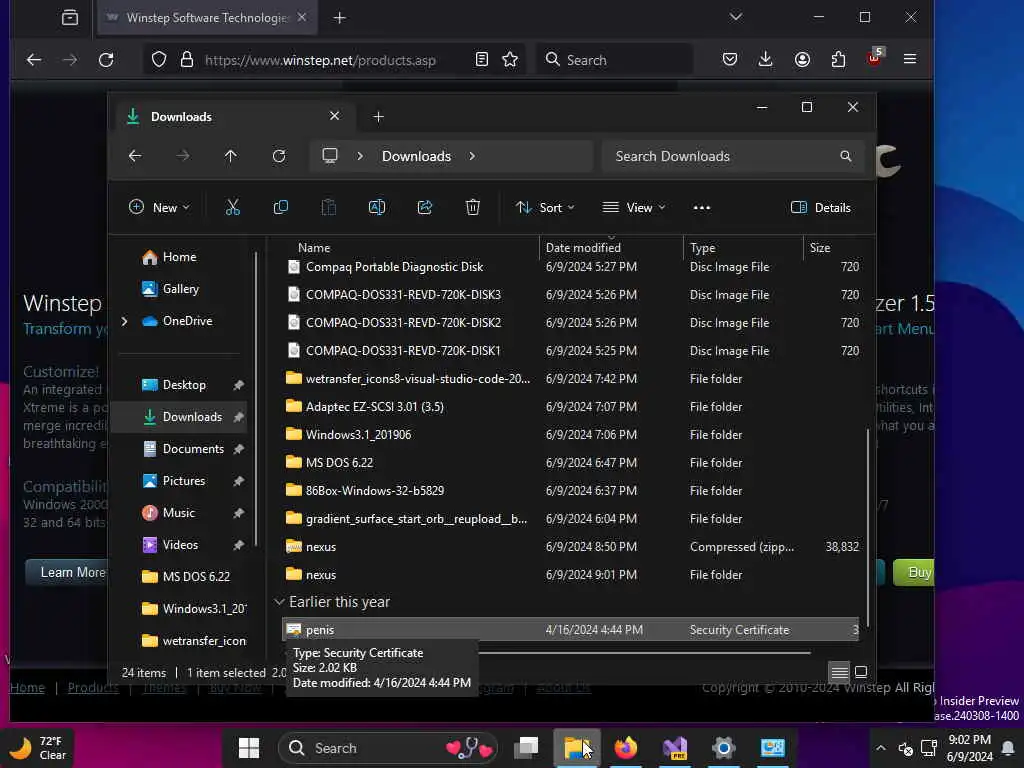The width and height of the screenshot is (1024, 768).
Task: Click the file list vertical scrollbar
Action: 868,528
